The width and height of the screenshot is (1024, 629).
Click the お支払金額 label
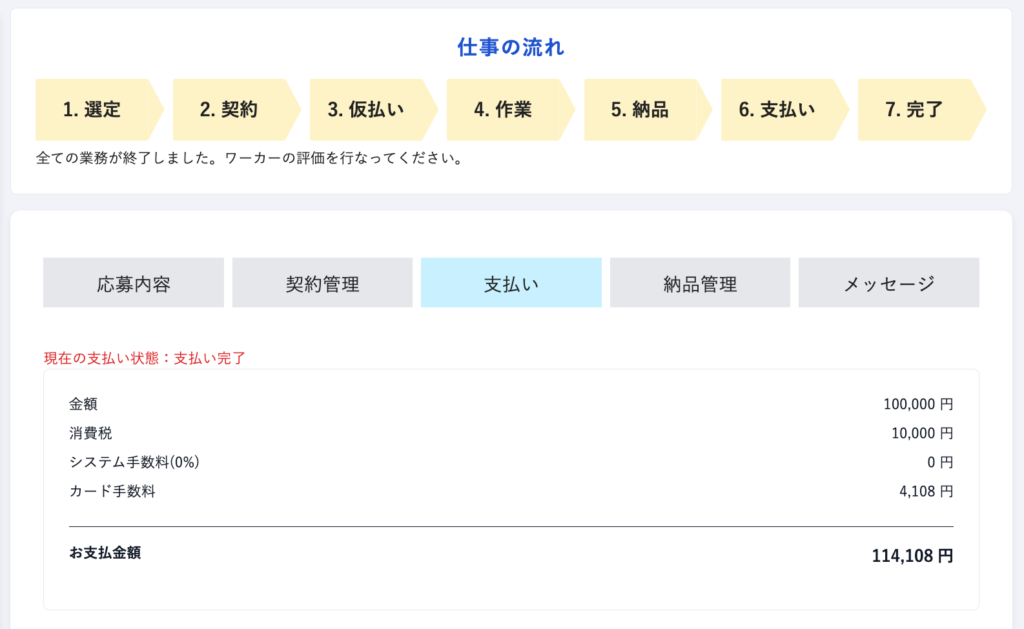[105, 552]
